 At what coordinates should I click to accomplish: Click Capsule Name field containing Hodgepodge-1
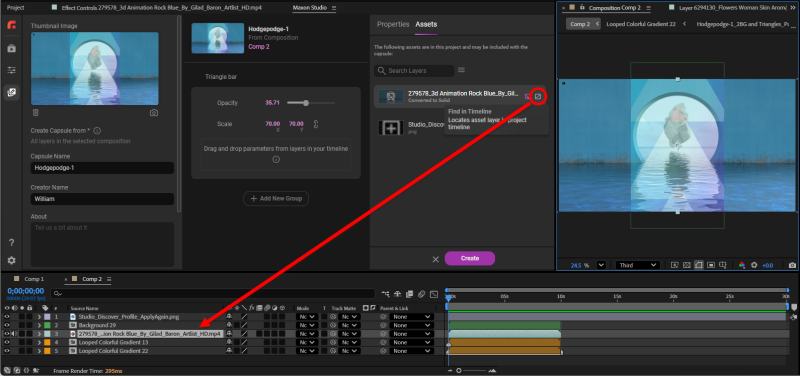[x=102, y=168]
